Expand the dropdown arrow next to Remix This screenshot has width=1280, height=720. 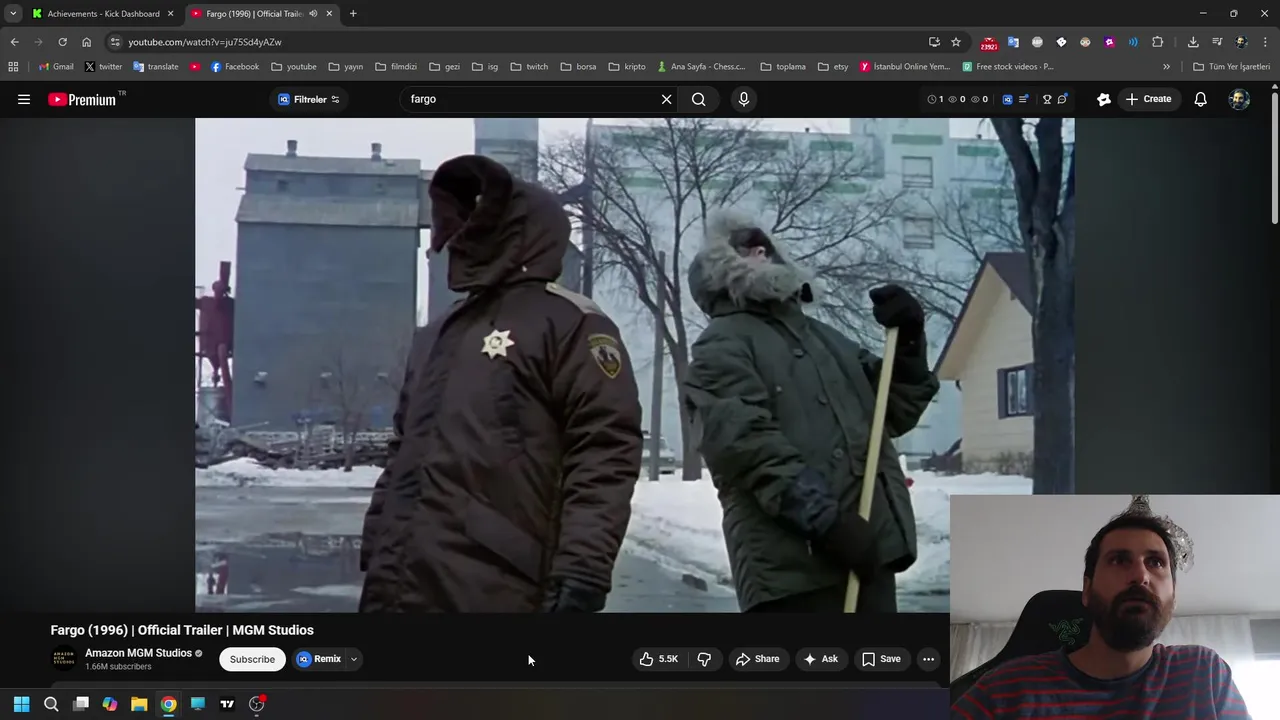point(353,659)
